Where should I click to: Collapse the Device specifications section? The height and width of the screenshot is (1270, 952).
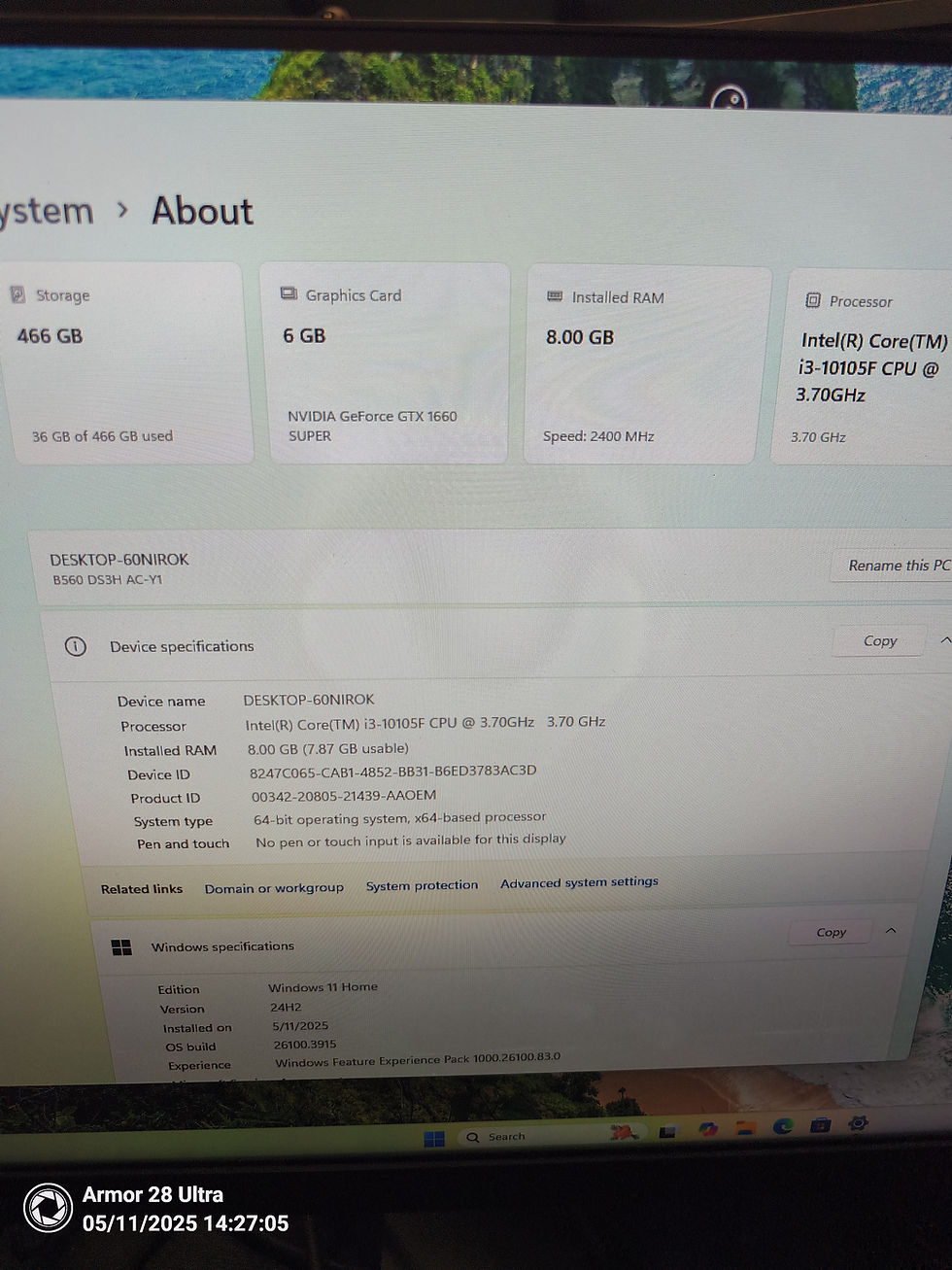[x=944, y=640]
